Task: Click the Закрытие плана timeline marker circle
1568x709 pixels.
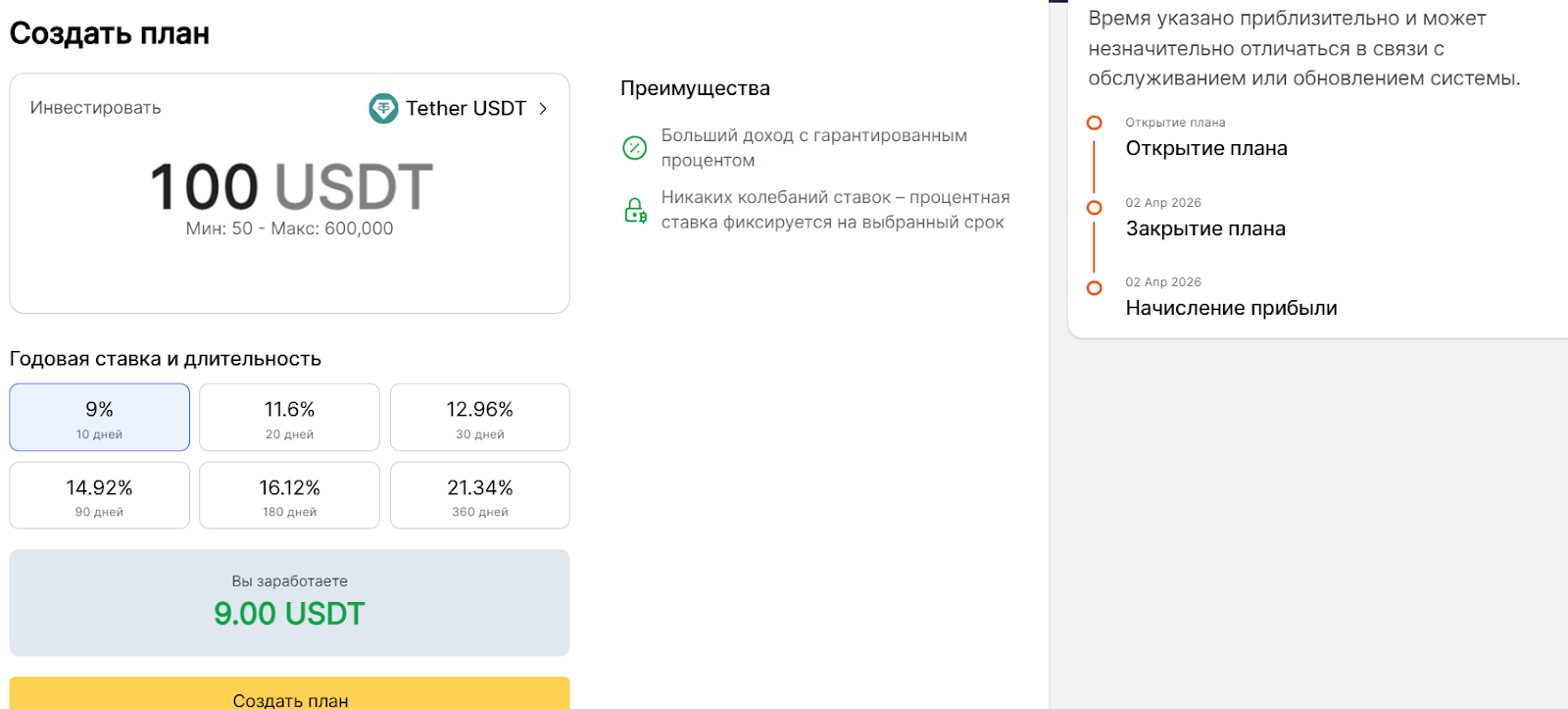Action: coord(1095,208)
